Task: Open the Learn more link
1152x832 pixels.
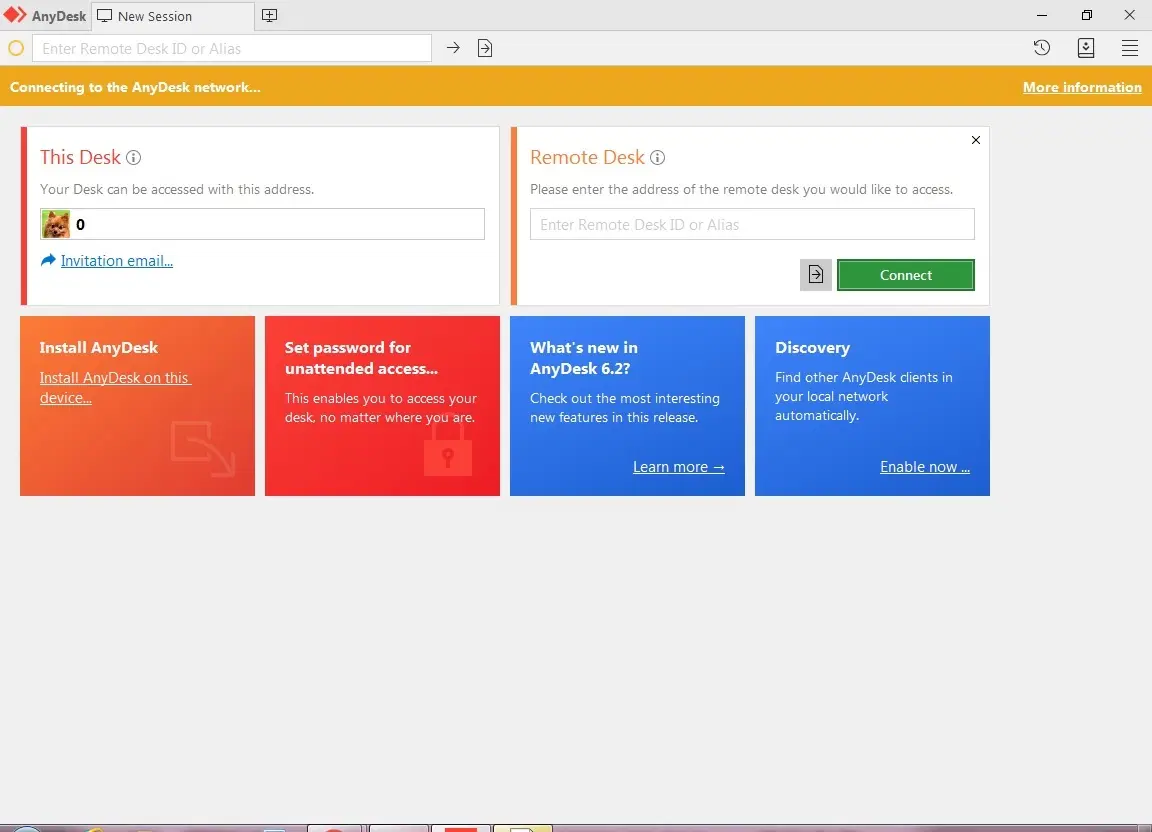Action: pos(679,467)
